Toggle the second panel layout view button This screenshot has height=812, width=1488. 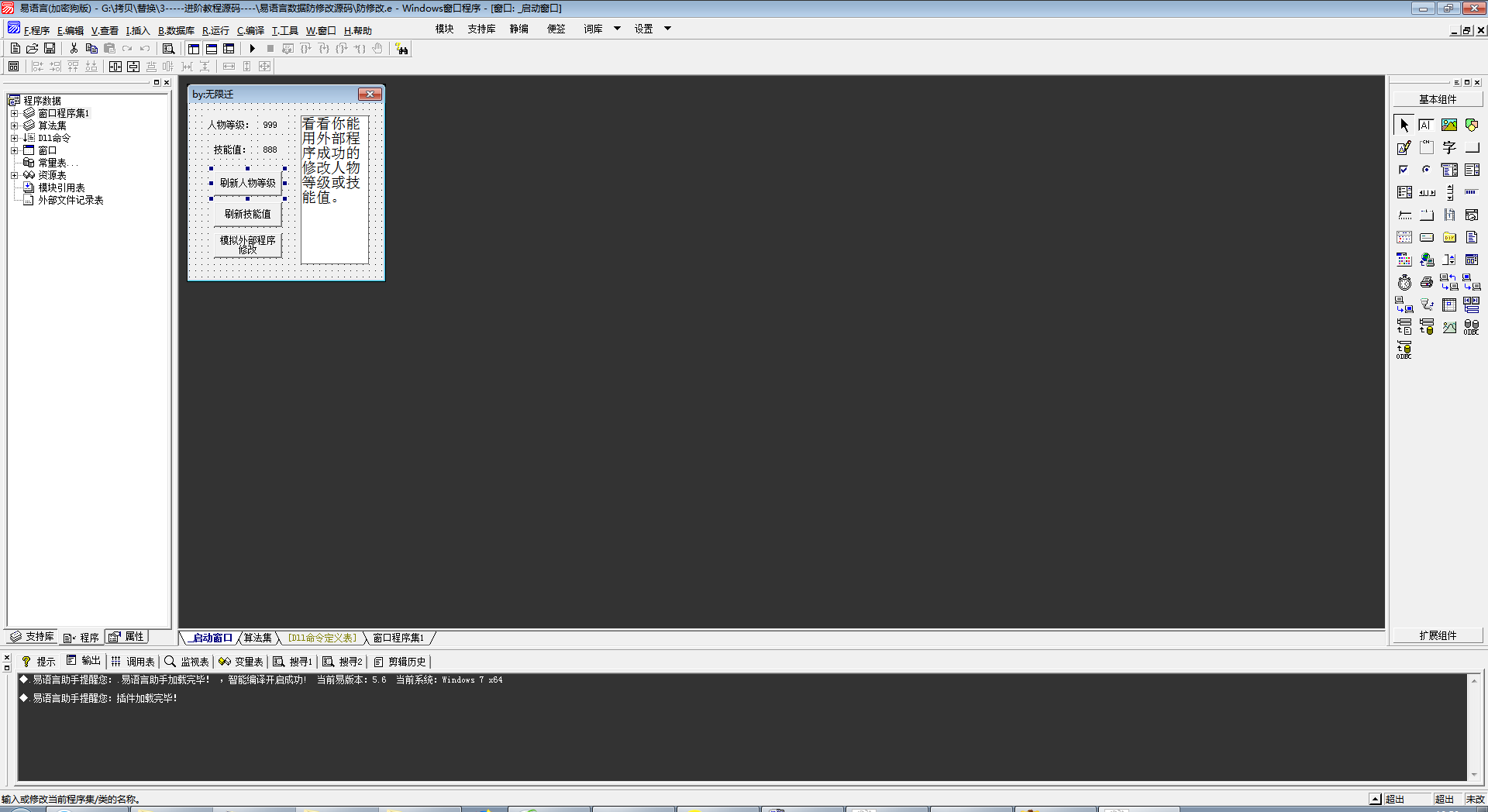point(212,48)
